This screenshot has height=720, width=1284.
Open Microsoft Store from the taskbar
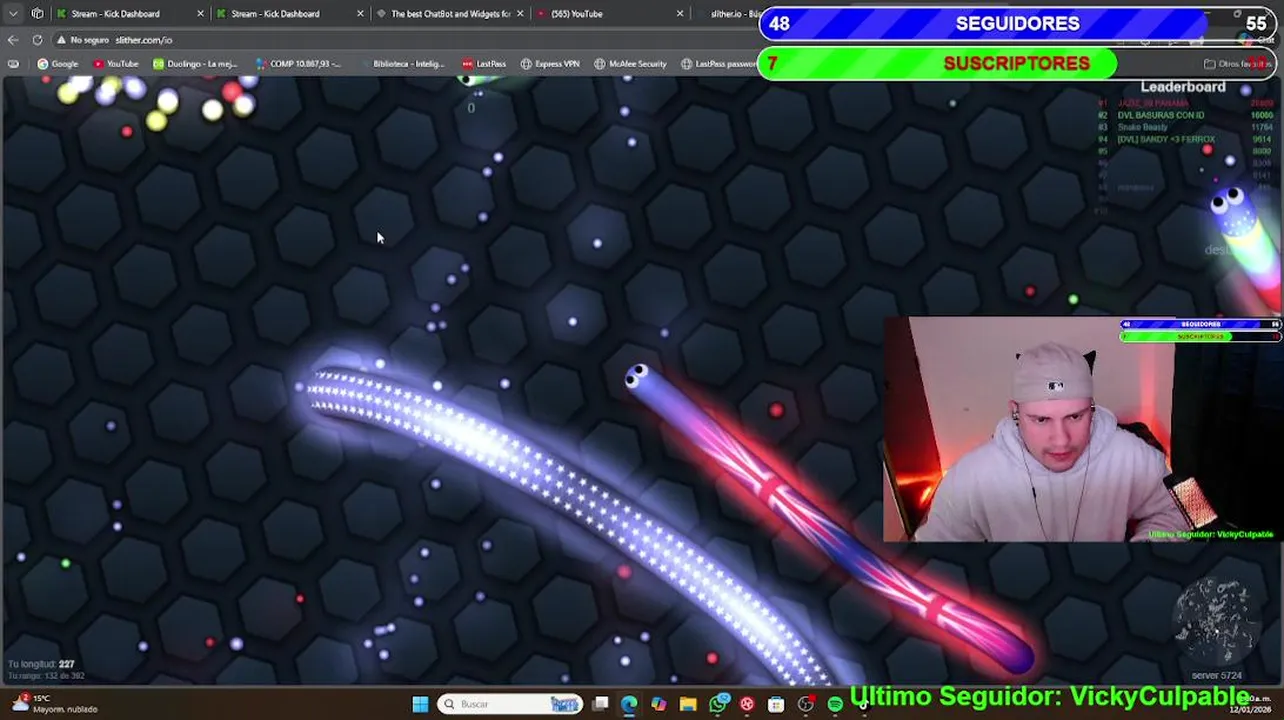pos(776,704)
